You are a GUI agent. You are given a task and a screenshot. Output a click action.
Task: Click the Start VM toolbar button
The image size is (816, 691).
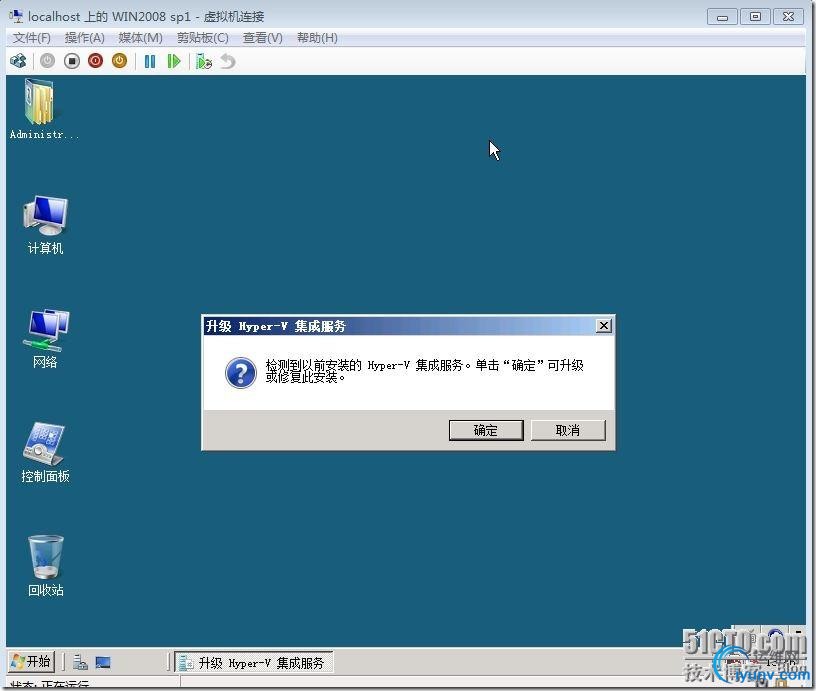coord(47,61)
